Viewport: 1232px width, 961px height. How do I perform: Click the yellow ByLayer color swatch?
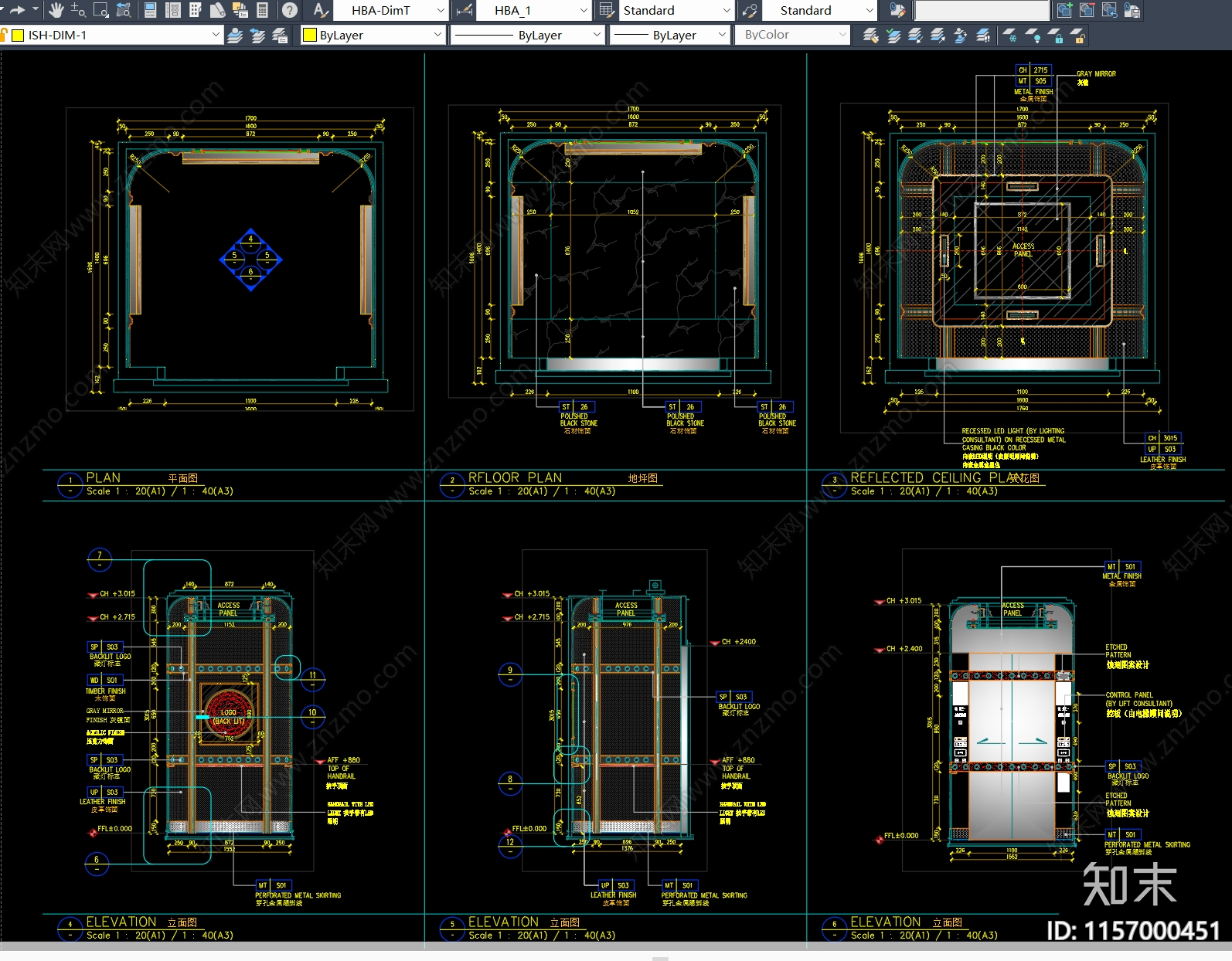tap(309, 36)
